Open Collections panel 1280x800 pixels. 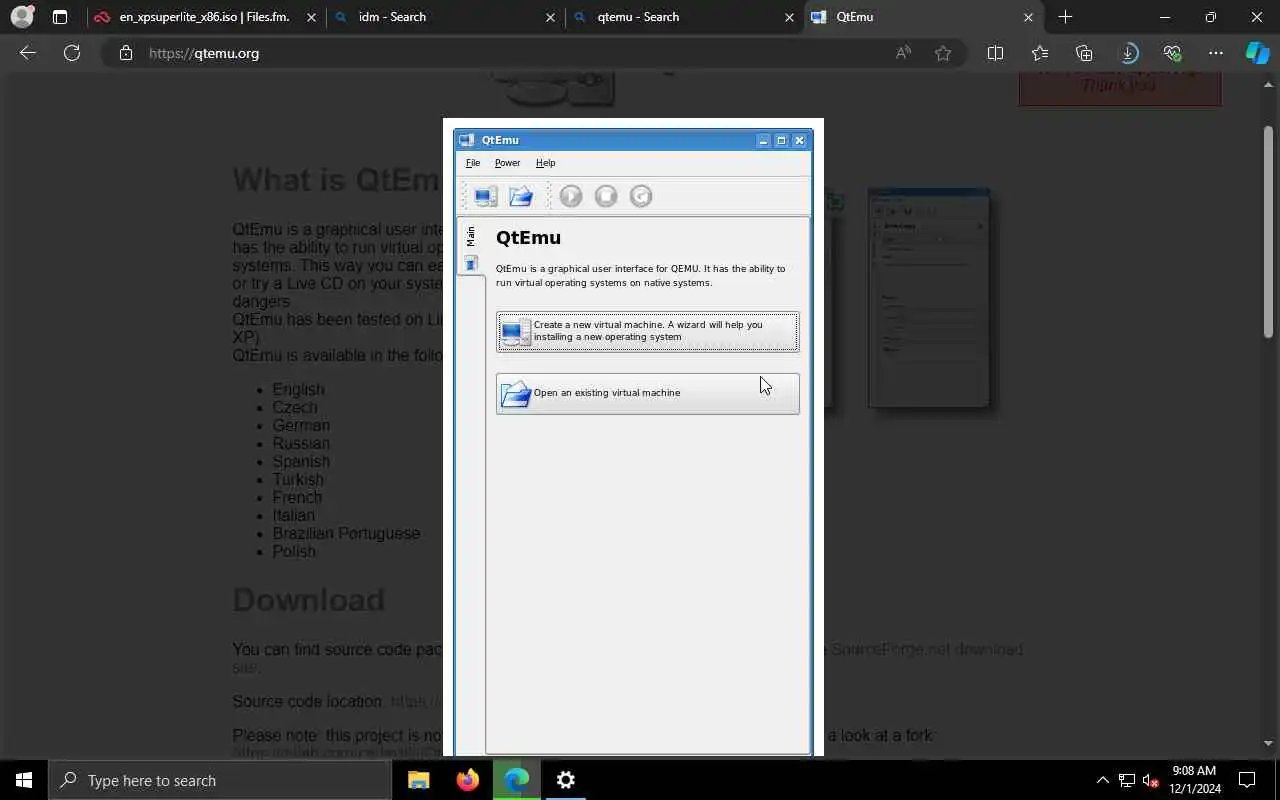tap(1084, 53)
